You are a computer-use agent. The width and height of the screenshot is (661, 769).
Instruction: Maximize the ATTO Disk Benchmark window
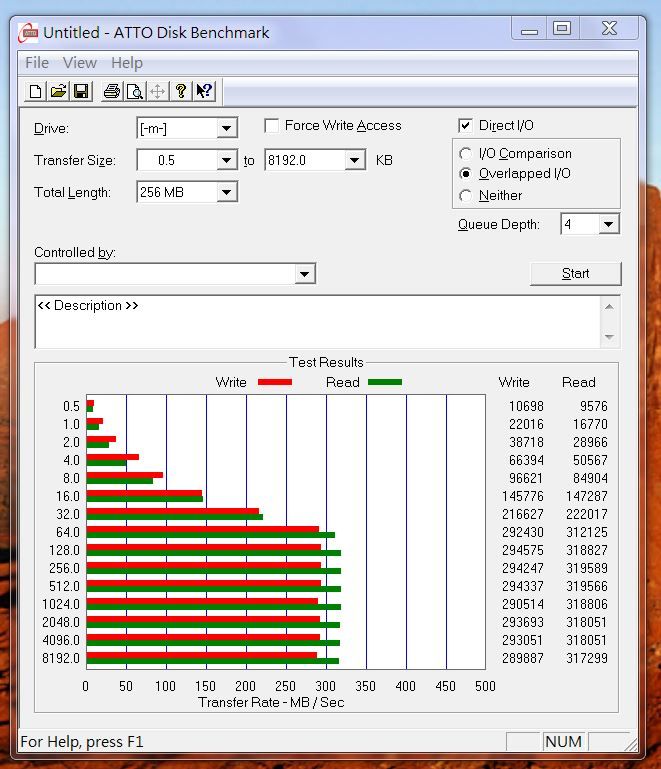(562, 28)
